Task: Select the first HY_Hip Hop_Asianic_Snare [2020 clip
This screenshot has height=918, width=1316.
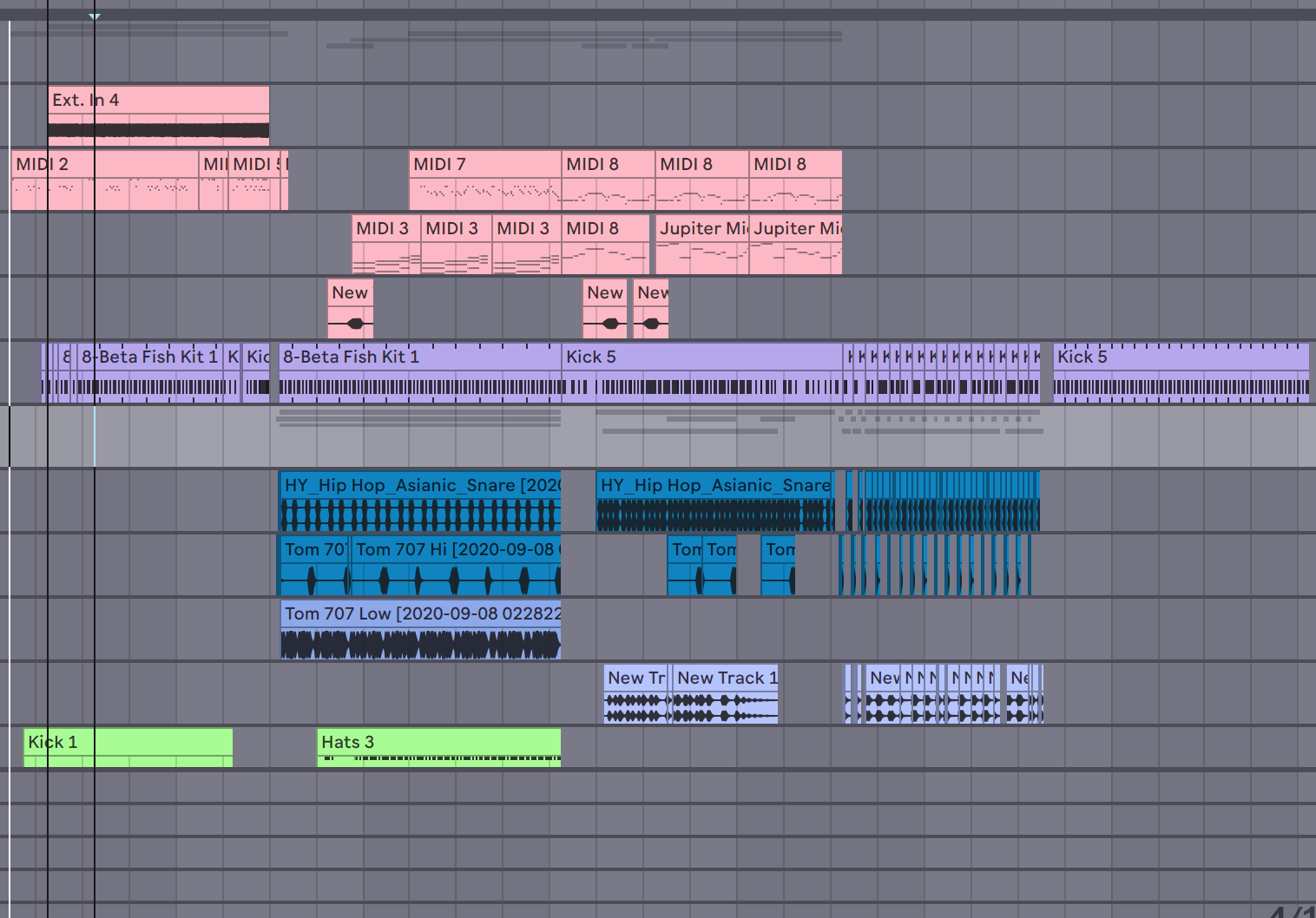Action: tap(420, 502)
